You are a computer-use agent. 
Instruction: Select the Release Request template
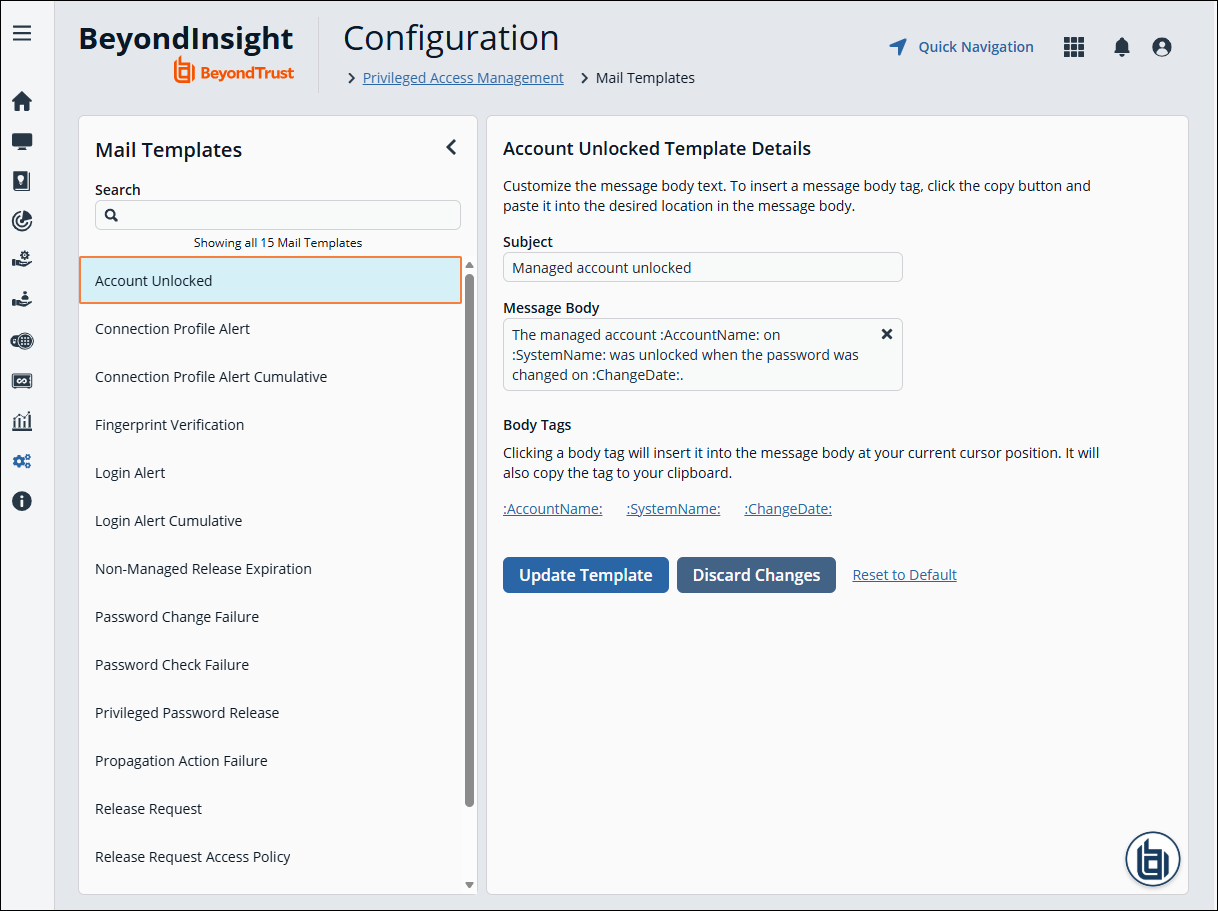point(270,809)
